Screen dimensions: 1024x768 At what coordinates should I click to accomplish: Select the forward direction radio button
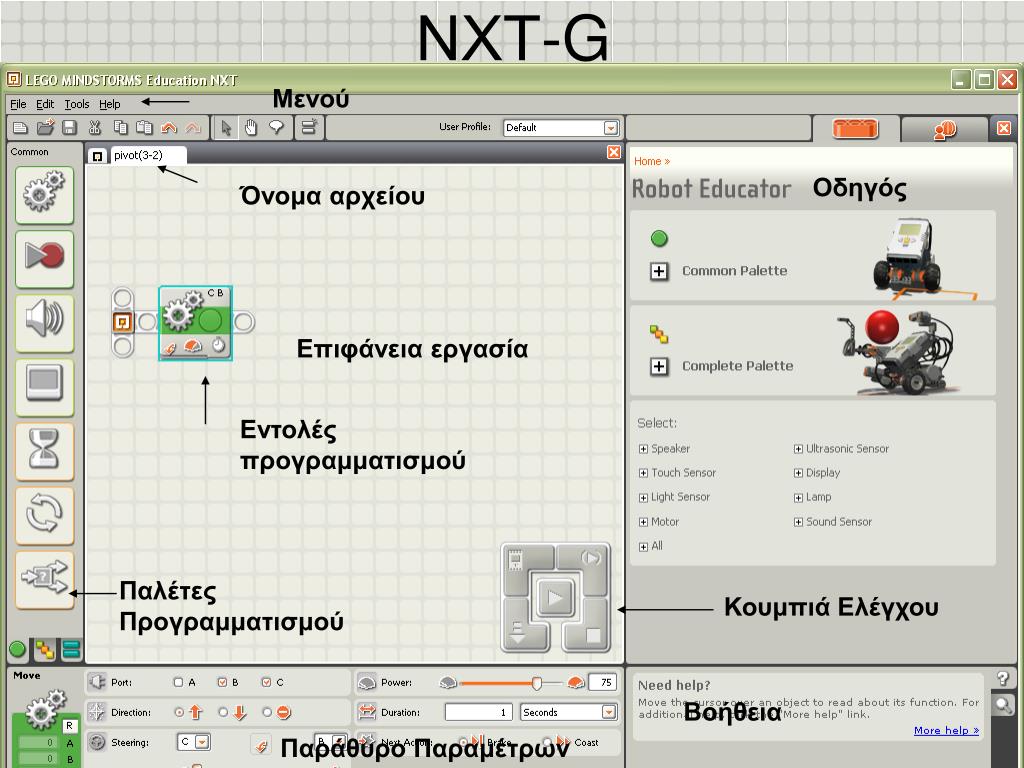point(179,712)
